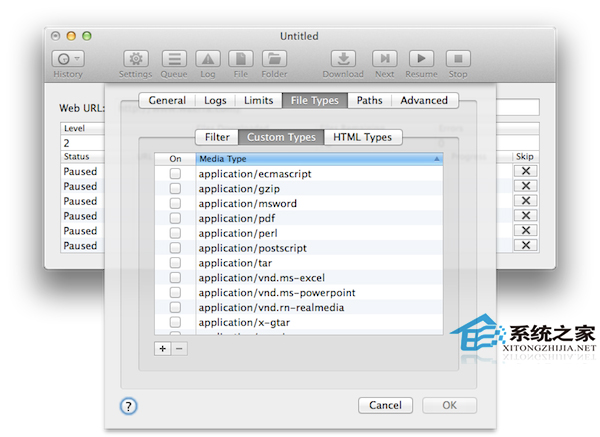Select the File Types tab
Screen dimensions: 600x437
point(315,101)
